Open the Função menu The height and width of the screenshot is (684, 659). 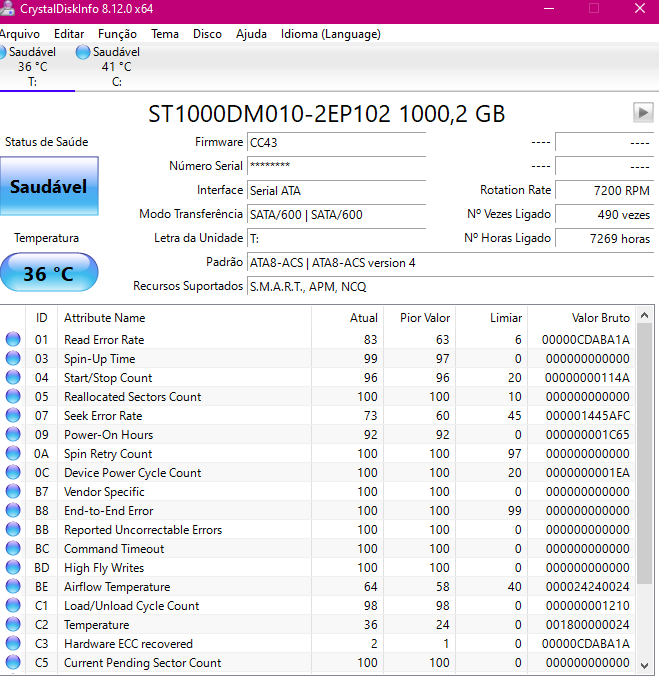[117, 34]
